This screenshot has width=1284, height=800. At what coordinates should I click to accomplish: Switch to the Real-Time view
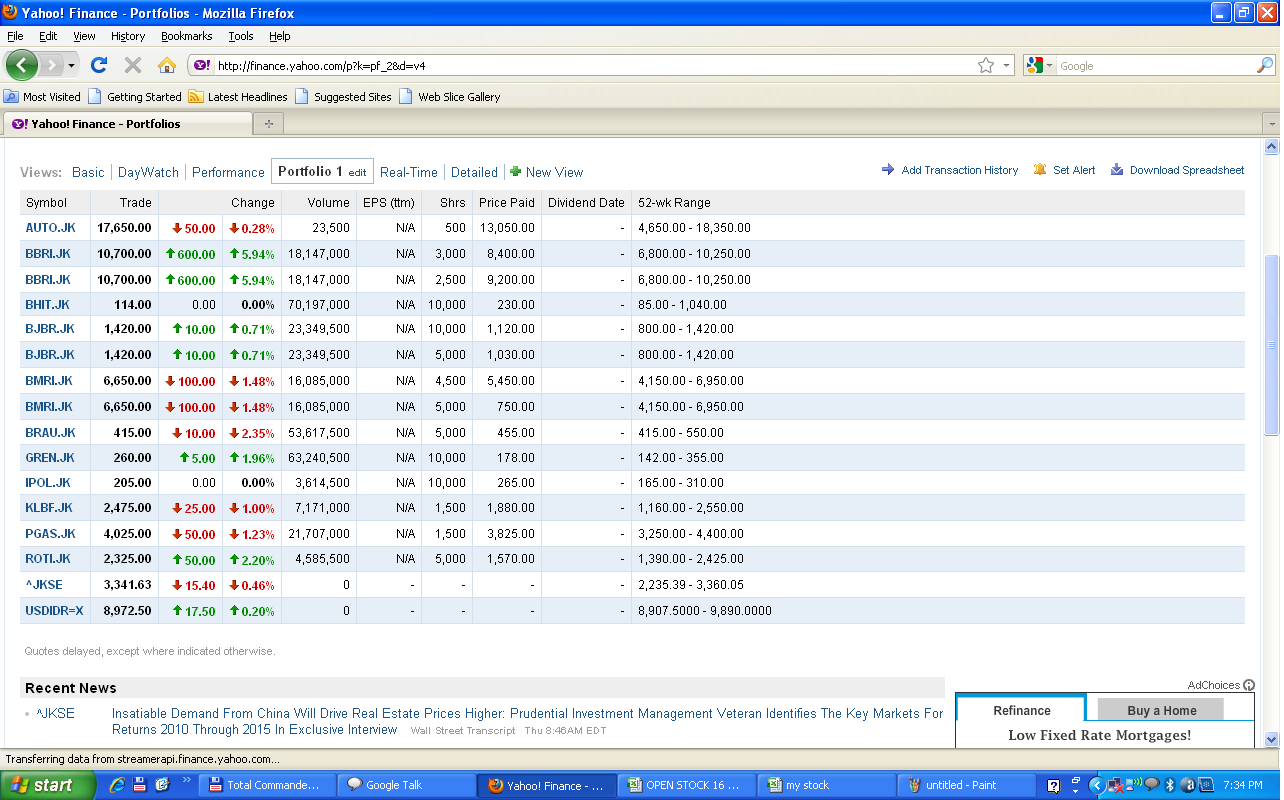coord(409,172)
